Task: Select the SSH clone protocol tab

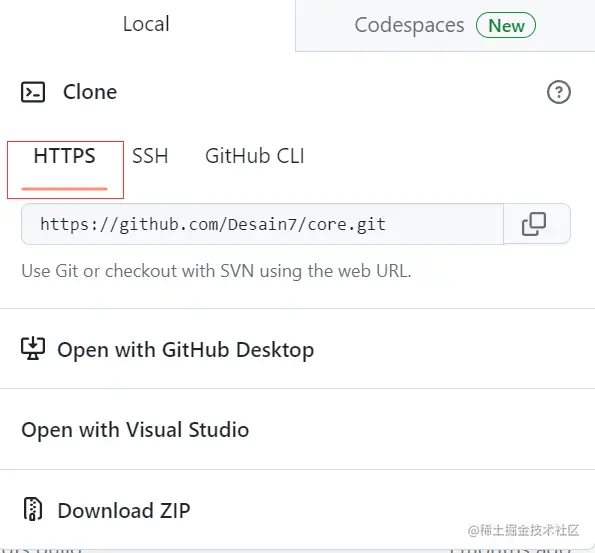Action: tap(150, 156)
